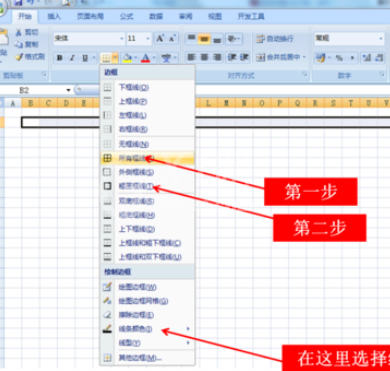Select No Border (无框线) menu item
Viewport: 390px width, 371px height.
pos(147,144)
